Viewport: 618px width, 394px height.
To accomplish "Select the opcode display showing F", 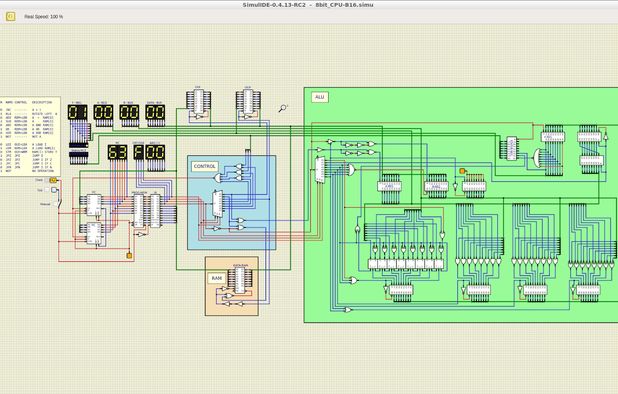I will (x=138, y=152).
